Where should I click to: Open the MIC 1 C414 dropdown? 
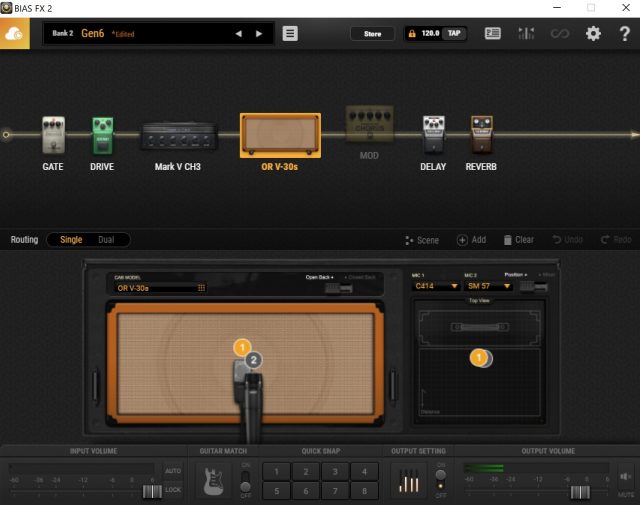coord(436,286)
